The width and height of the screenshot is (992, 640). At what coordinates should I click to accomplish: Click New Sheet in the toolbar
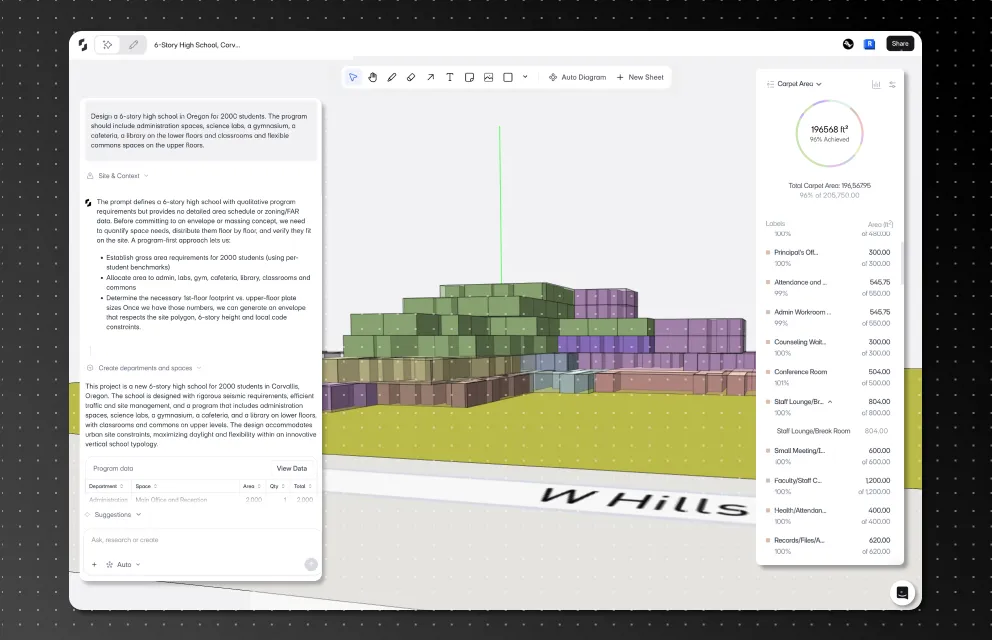click(x=640, y=77)
